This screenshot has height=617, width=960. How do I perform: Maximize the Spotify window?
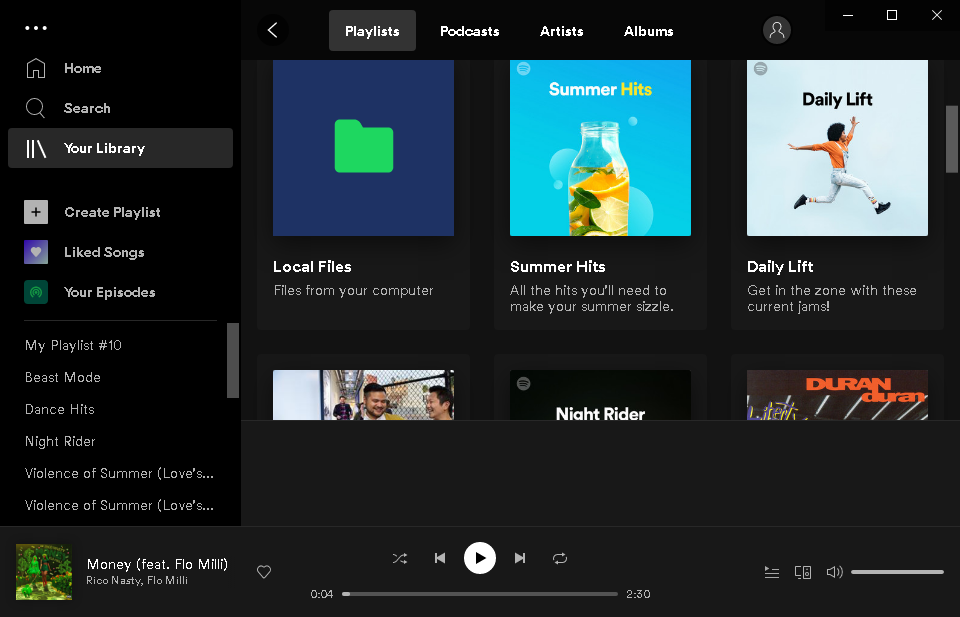[892, 15]
